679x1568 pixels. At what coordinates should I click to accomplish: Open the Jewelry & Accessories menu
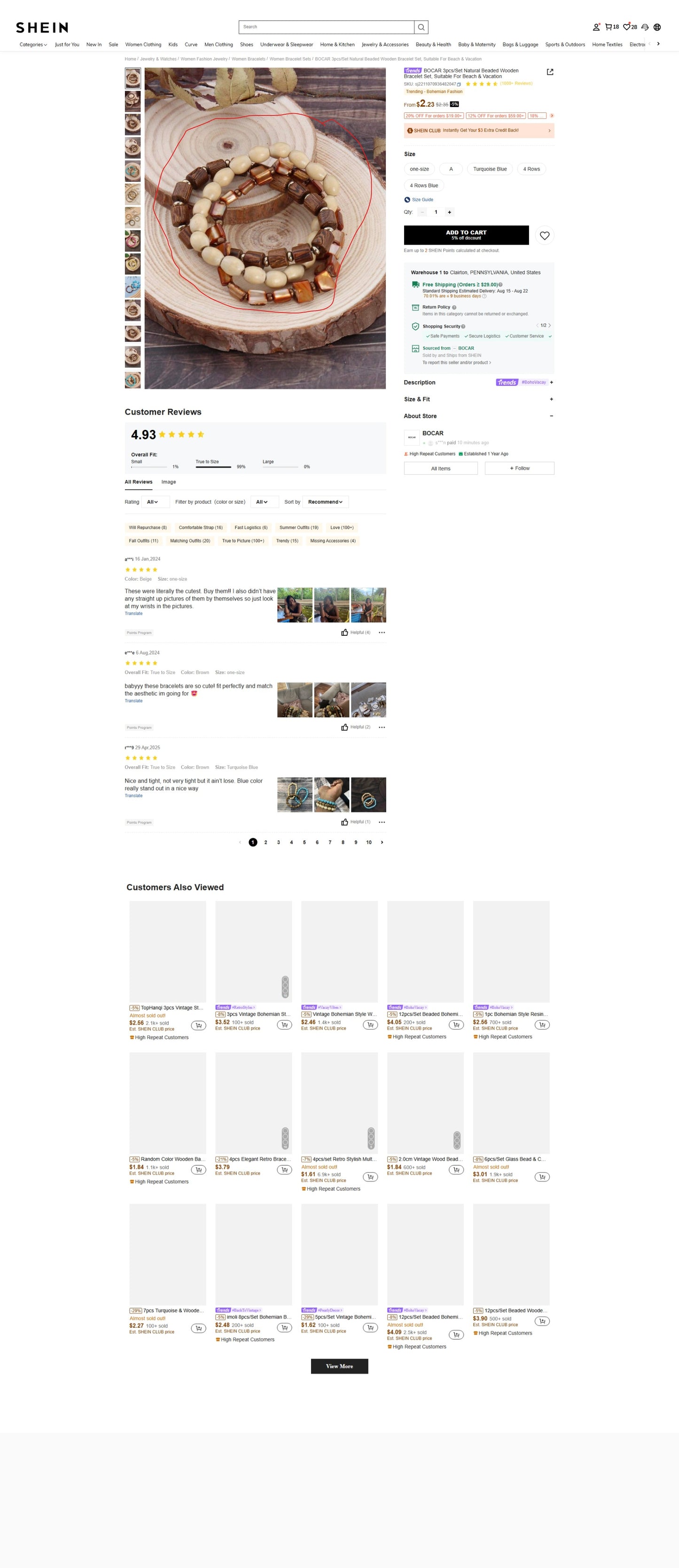click(x=385, y=45)
